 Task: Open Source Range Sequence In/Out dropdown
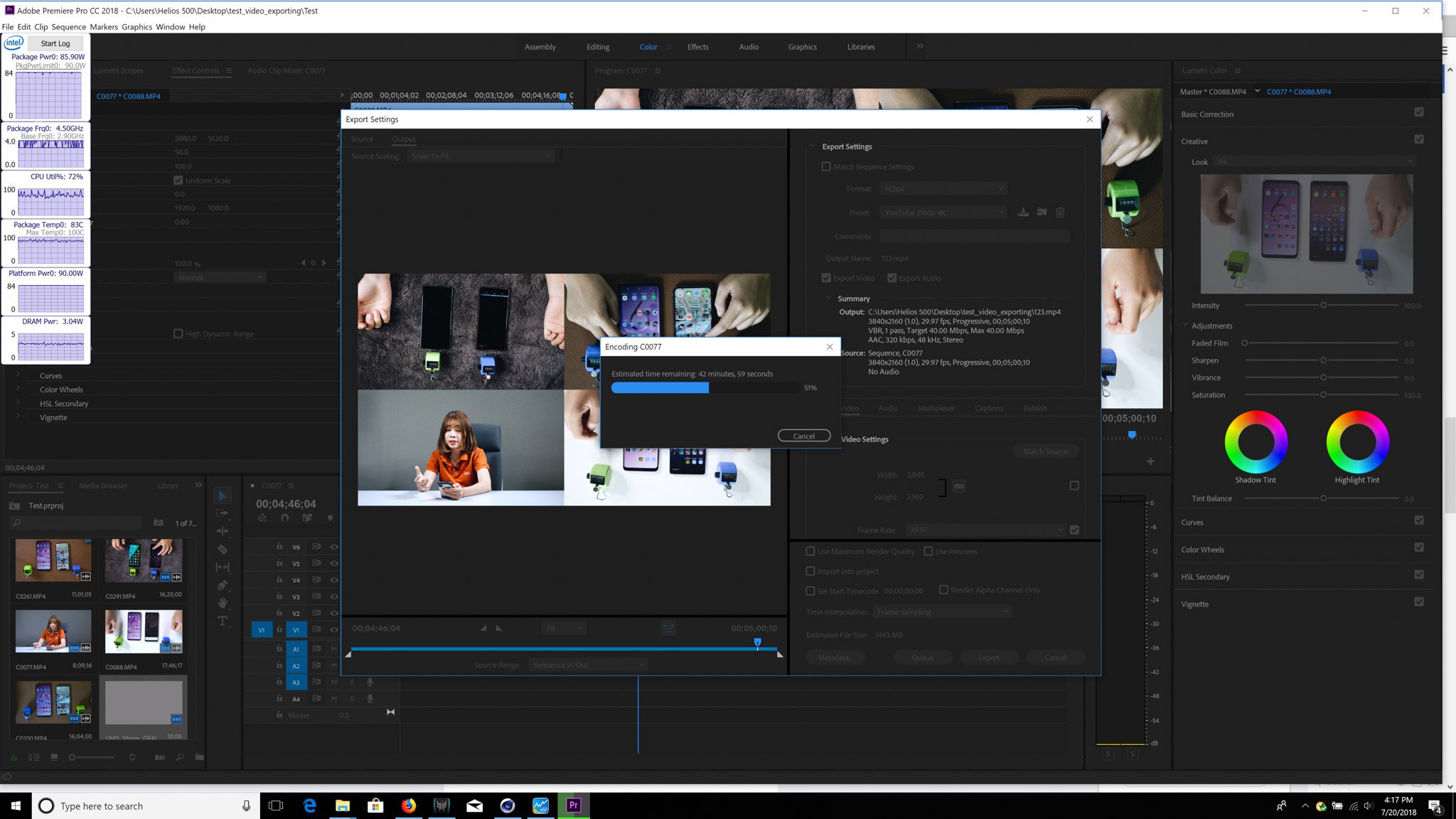(x=588, y=665)
